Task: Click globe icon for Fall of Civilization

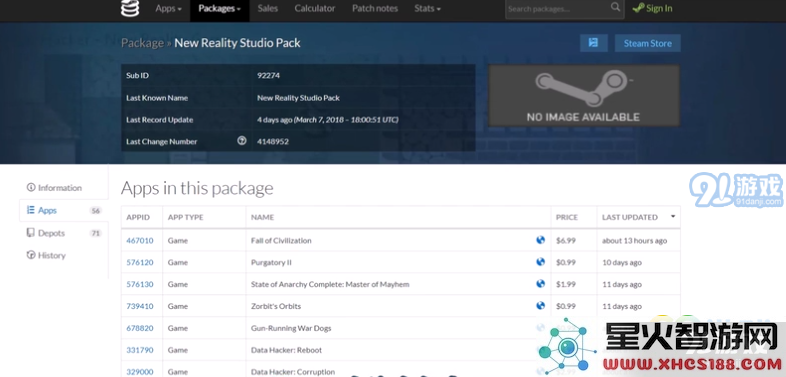Action: pos(540,240)
